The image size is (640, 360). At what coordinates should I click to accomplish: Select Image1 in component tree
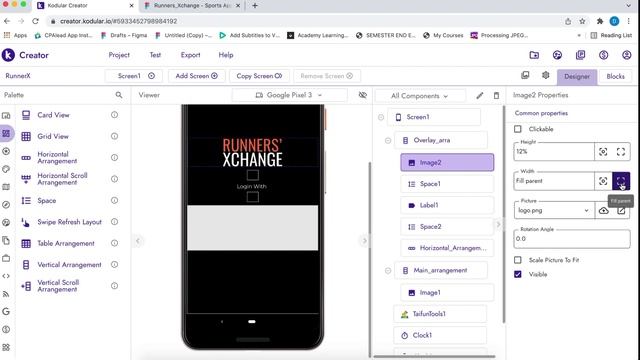[x=447, y=293]
